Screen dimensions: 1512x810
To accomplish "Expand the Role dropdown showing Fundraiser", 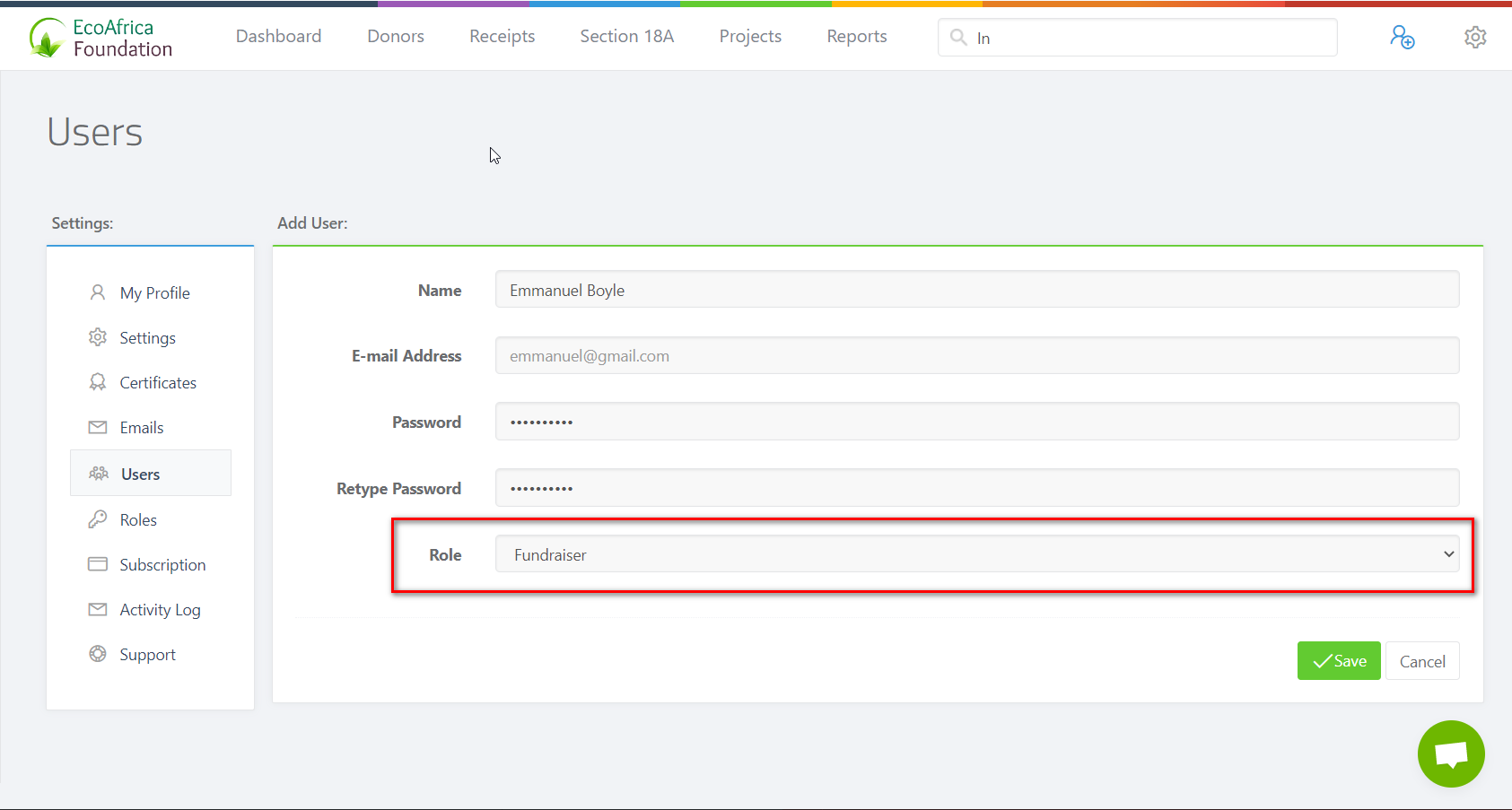I will click(x=976, y=554).
